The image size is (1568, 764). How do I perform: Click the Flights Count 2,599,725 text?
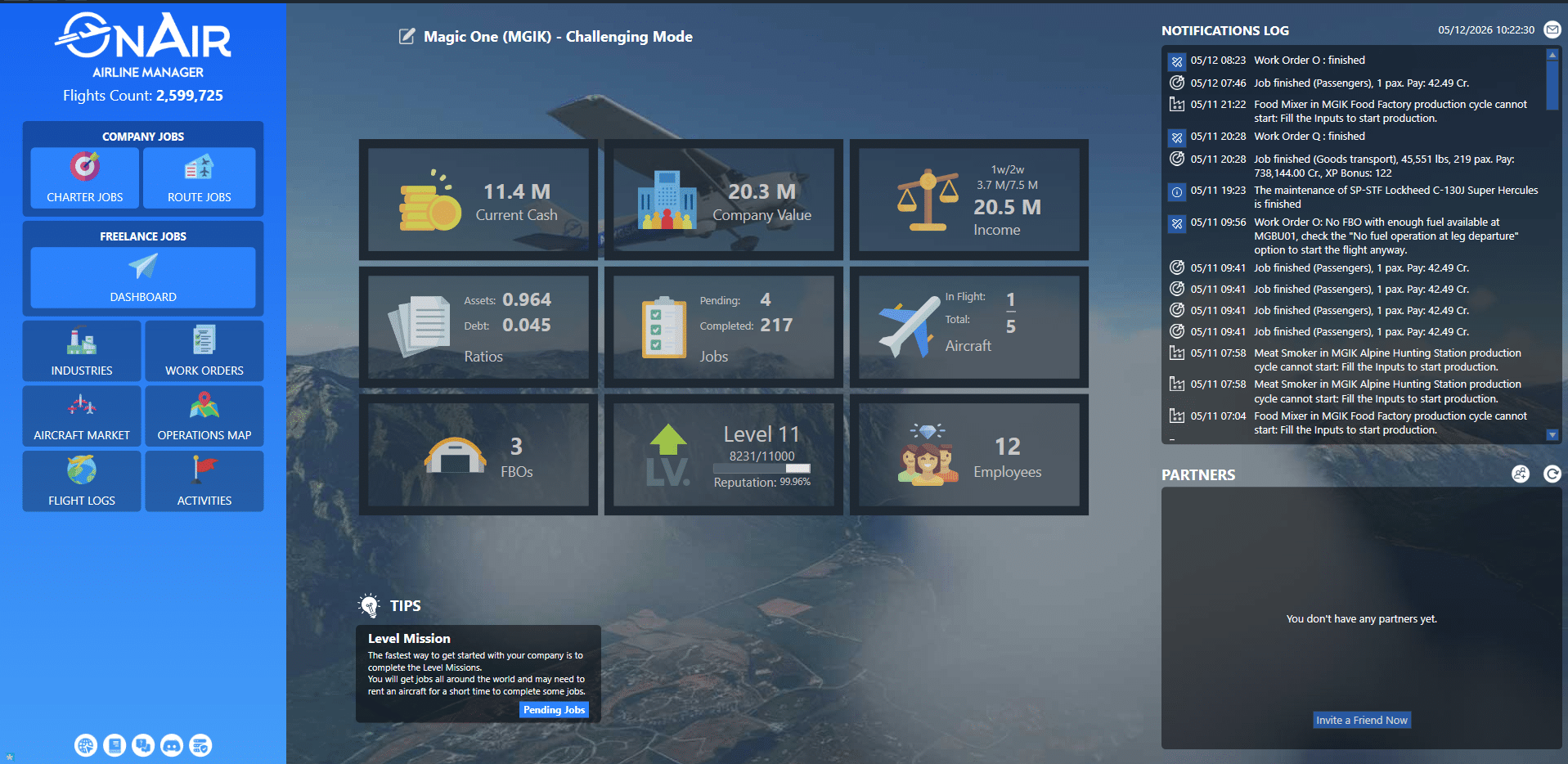tap(143, 96)
